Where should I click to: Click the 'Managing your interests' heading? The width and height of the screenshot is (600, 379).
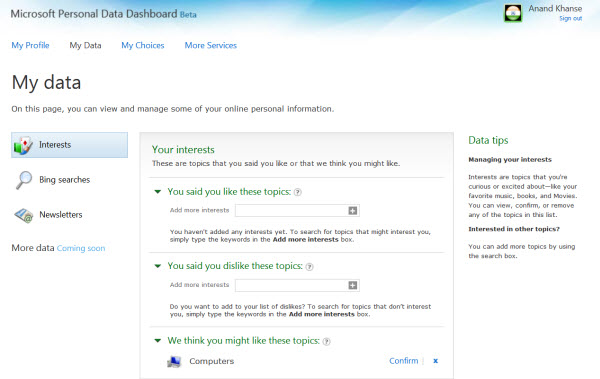click(510, 160)
